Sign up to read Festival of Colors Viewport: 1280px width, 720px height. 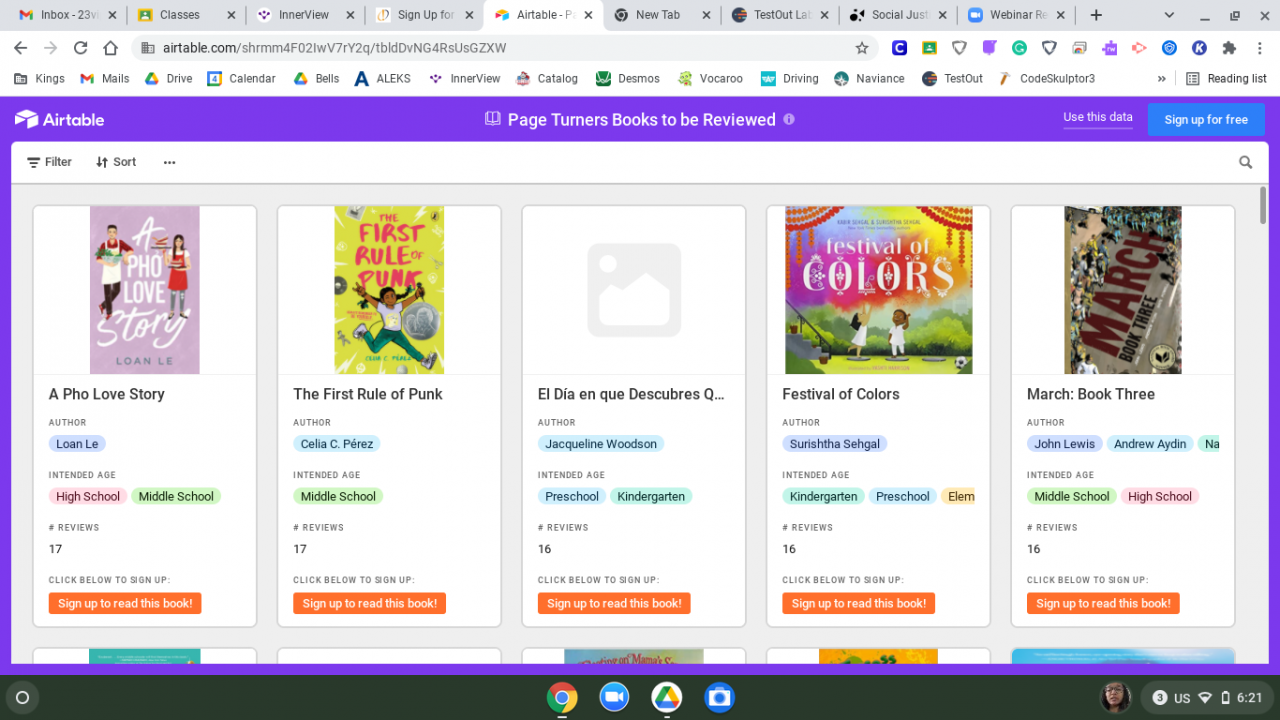[858, 603]
